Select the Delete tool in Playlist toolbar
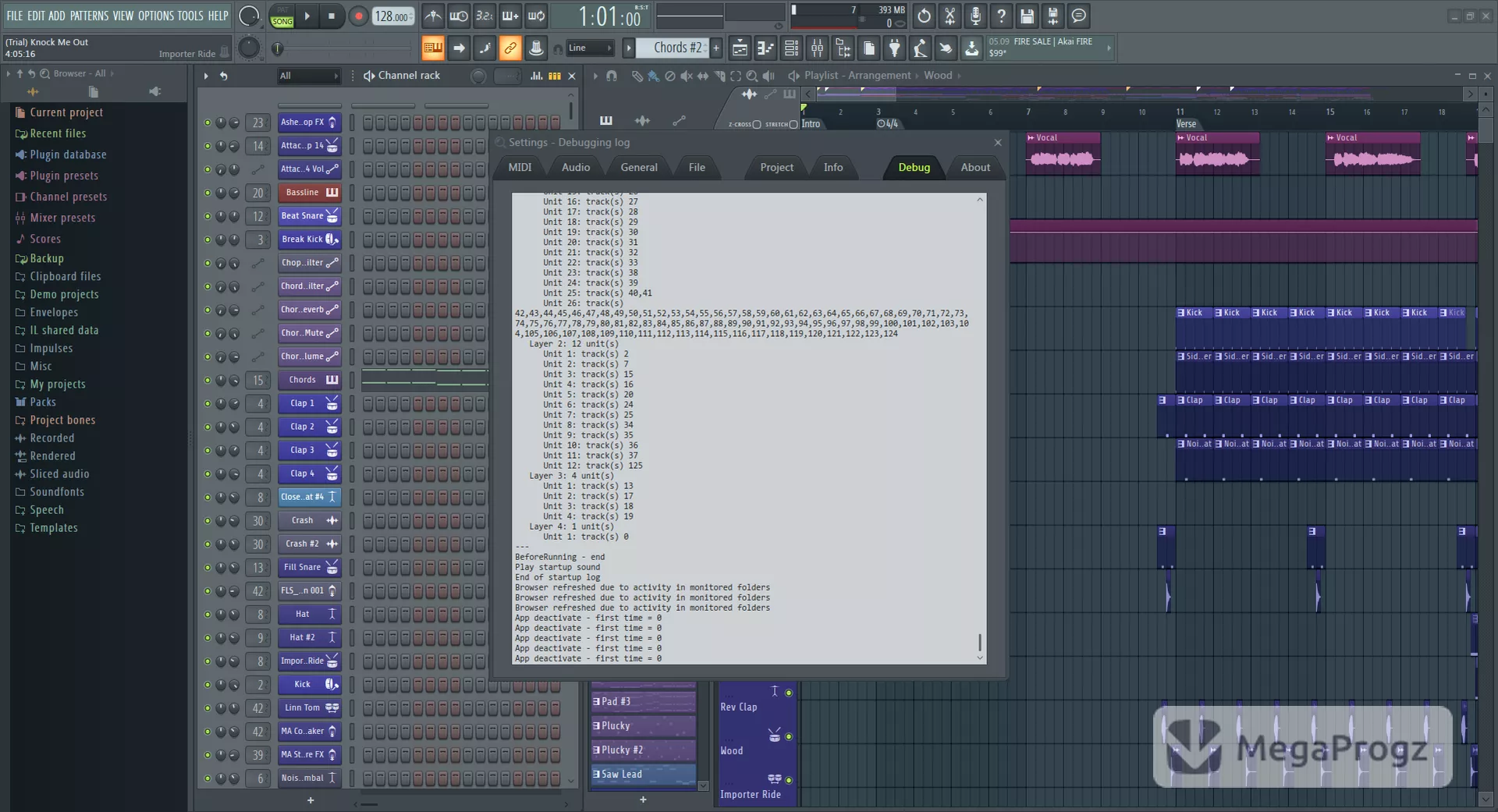1498x812 pixels. coord(670,76)
